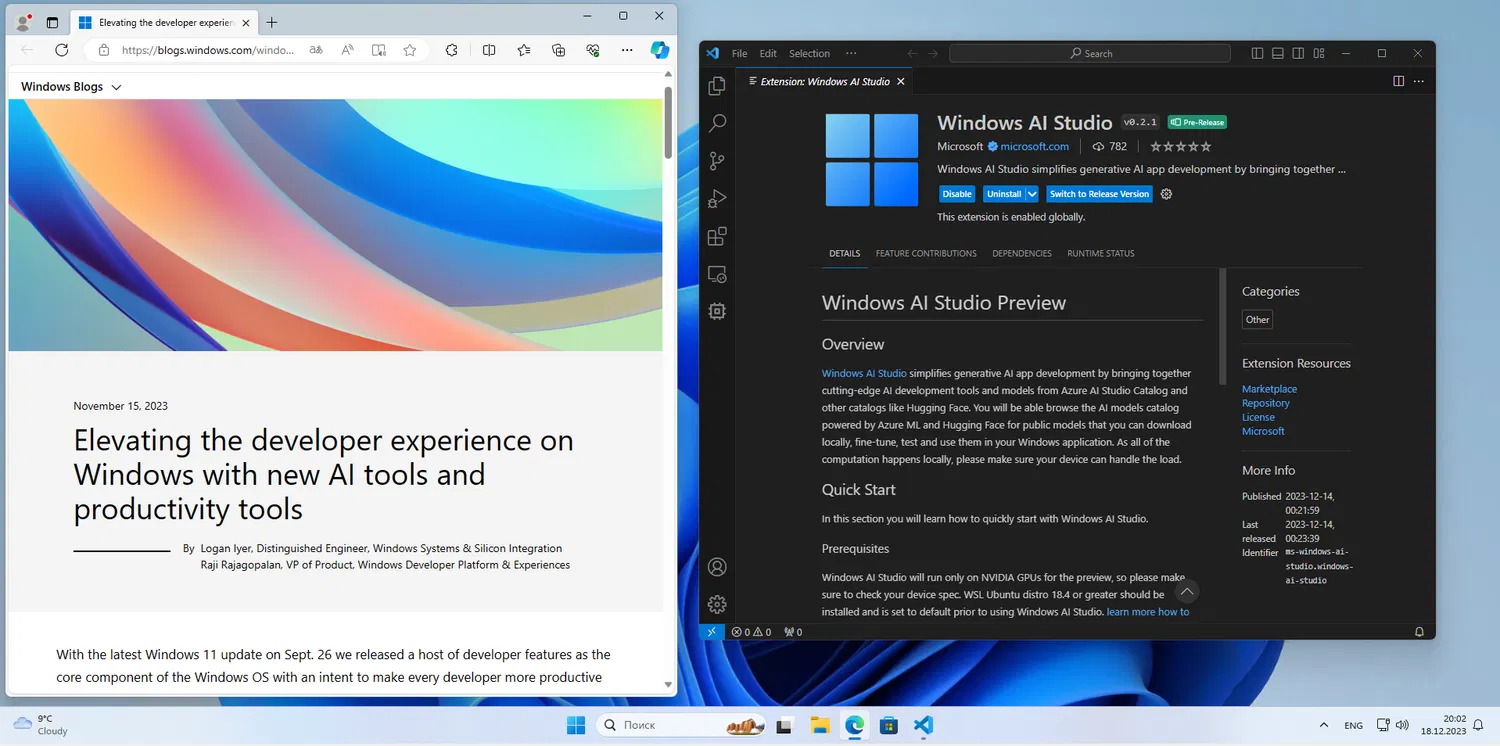
Task: Switch to Feature Contributions tab
Action: [x=926, y=254]
